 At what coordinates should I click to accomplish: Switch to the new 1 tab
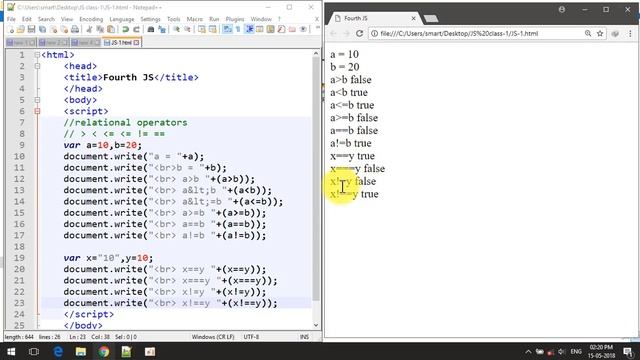click(x=21, y=42)
